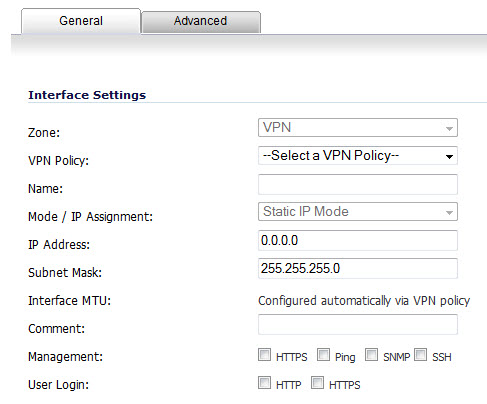Click into the Comment input box
487x404 pixels.
click(x=358, y=324)
